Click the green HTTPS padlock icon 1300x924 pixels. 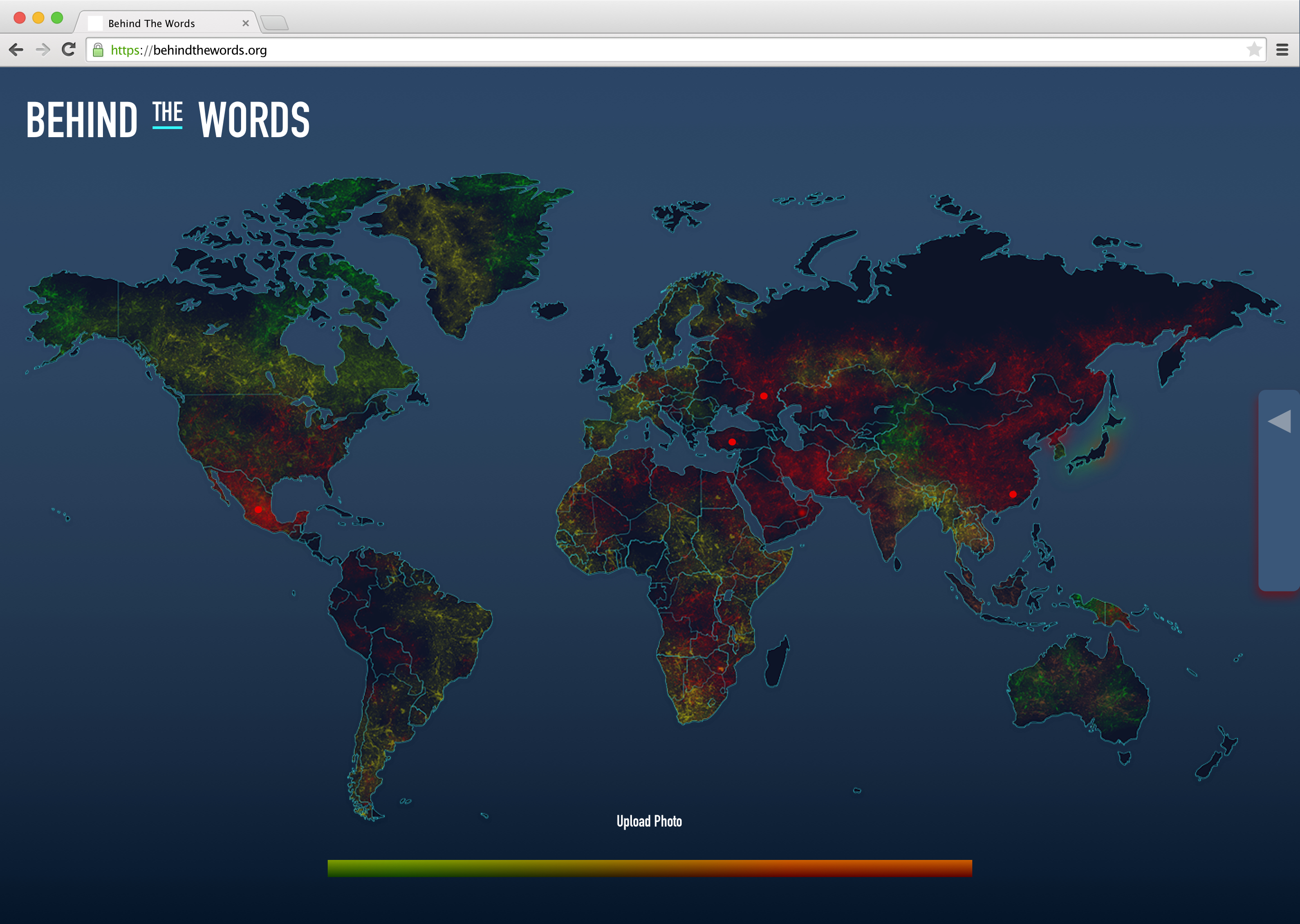coord(98,50)
